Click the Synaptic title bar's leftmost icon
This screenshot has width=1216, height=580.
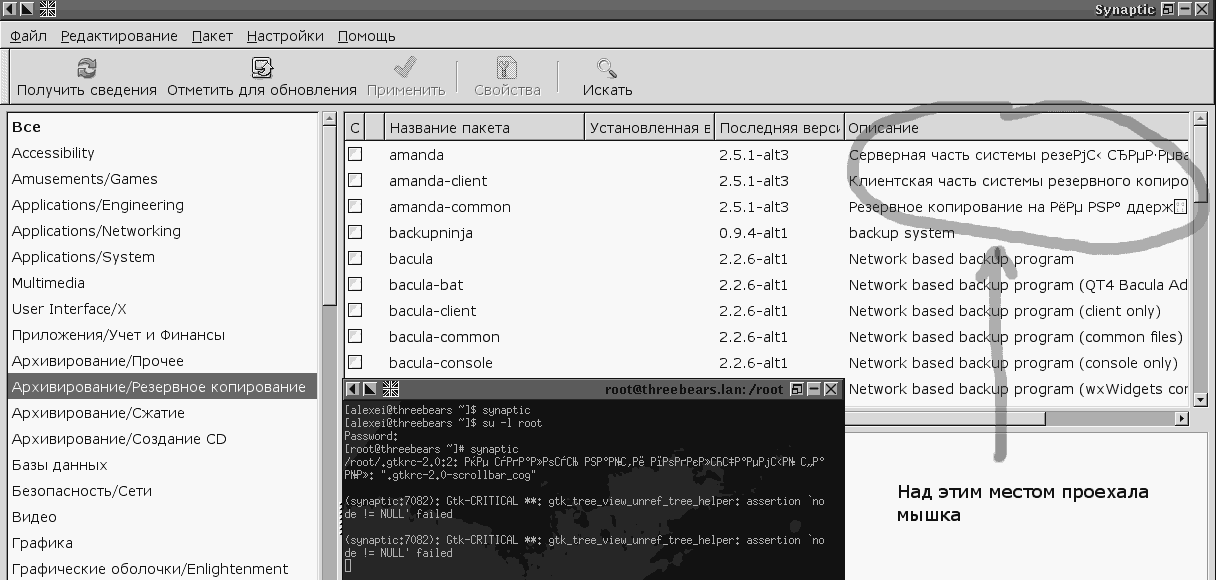click(9, 9)
